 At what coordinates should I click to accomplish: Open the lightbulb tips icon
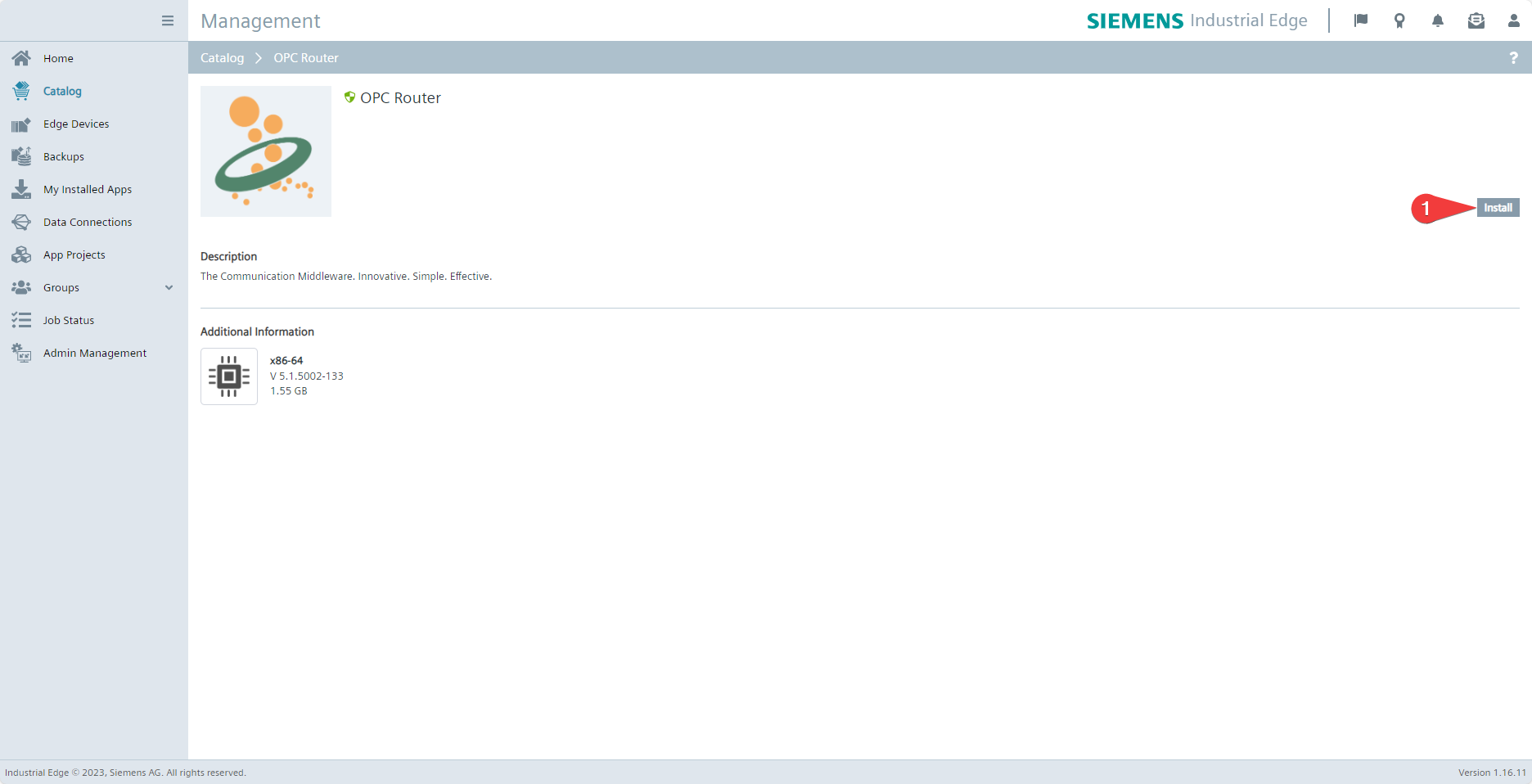1399,20
